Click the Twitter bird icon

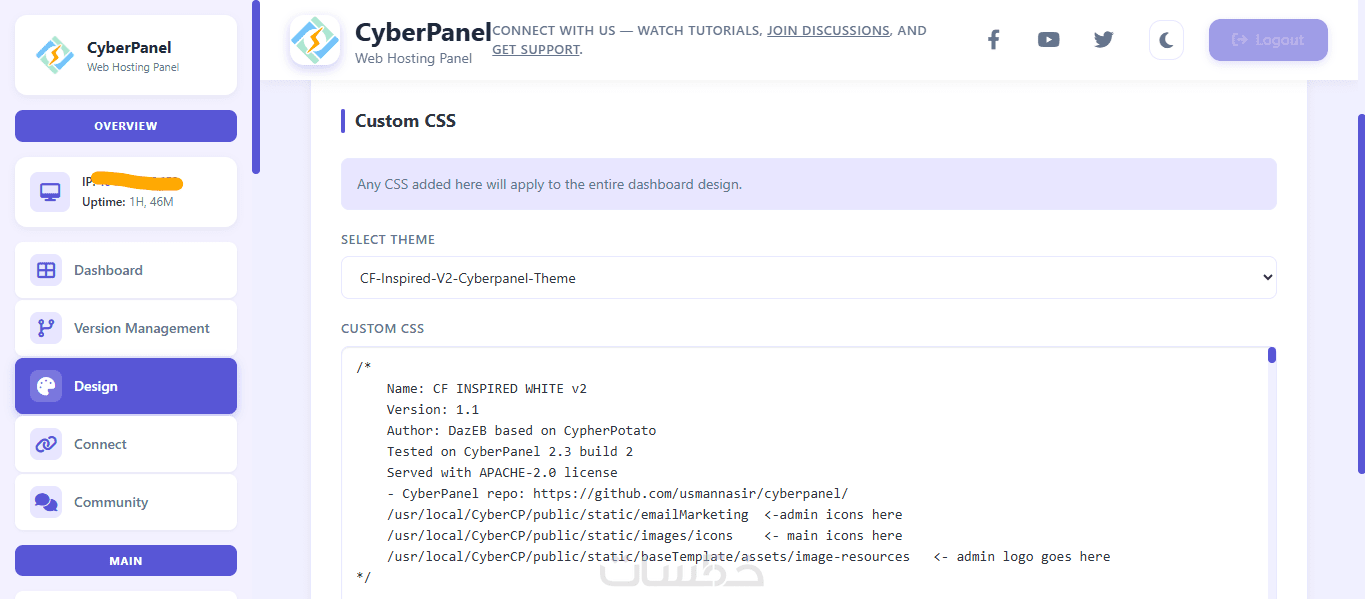tap(1103, 40)
